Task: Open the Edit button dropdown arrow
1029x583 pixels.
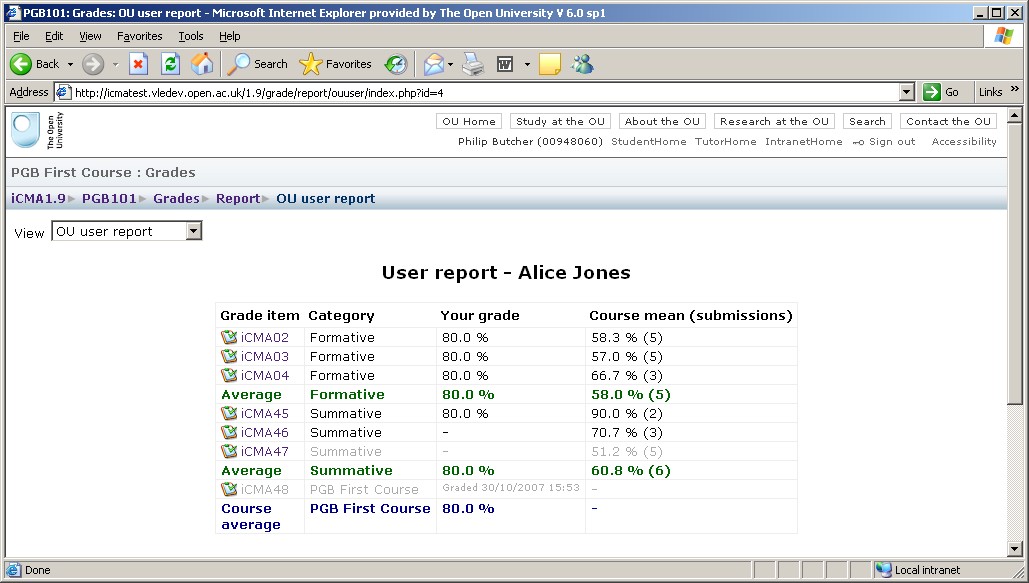Action: 526,64
